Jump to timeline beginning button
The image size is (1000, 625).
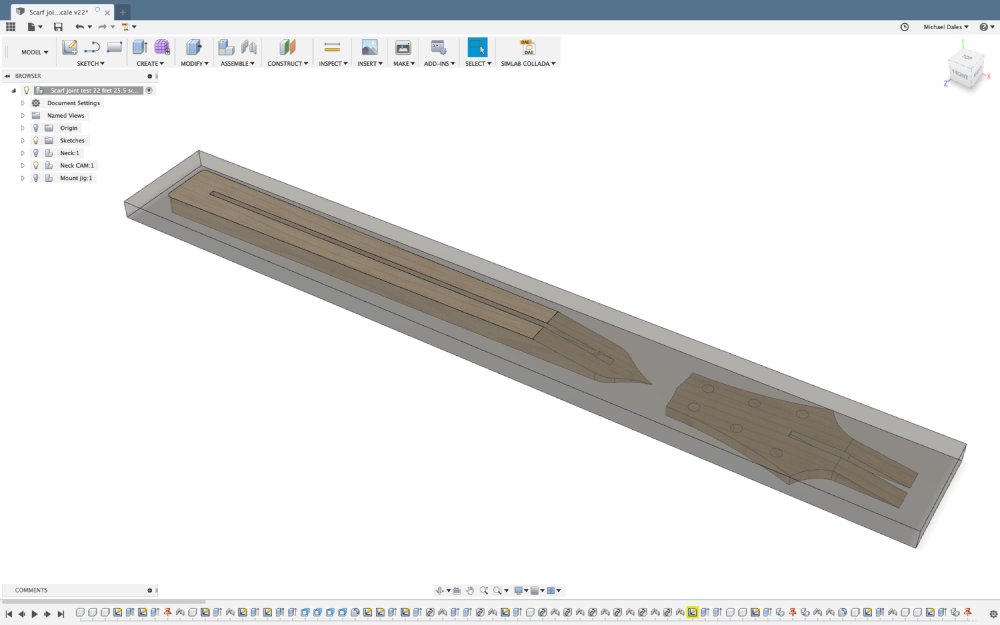[x=8, y=614]
